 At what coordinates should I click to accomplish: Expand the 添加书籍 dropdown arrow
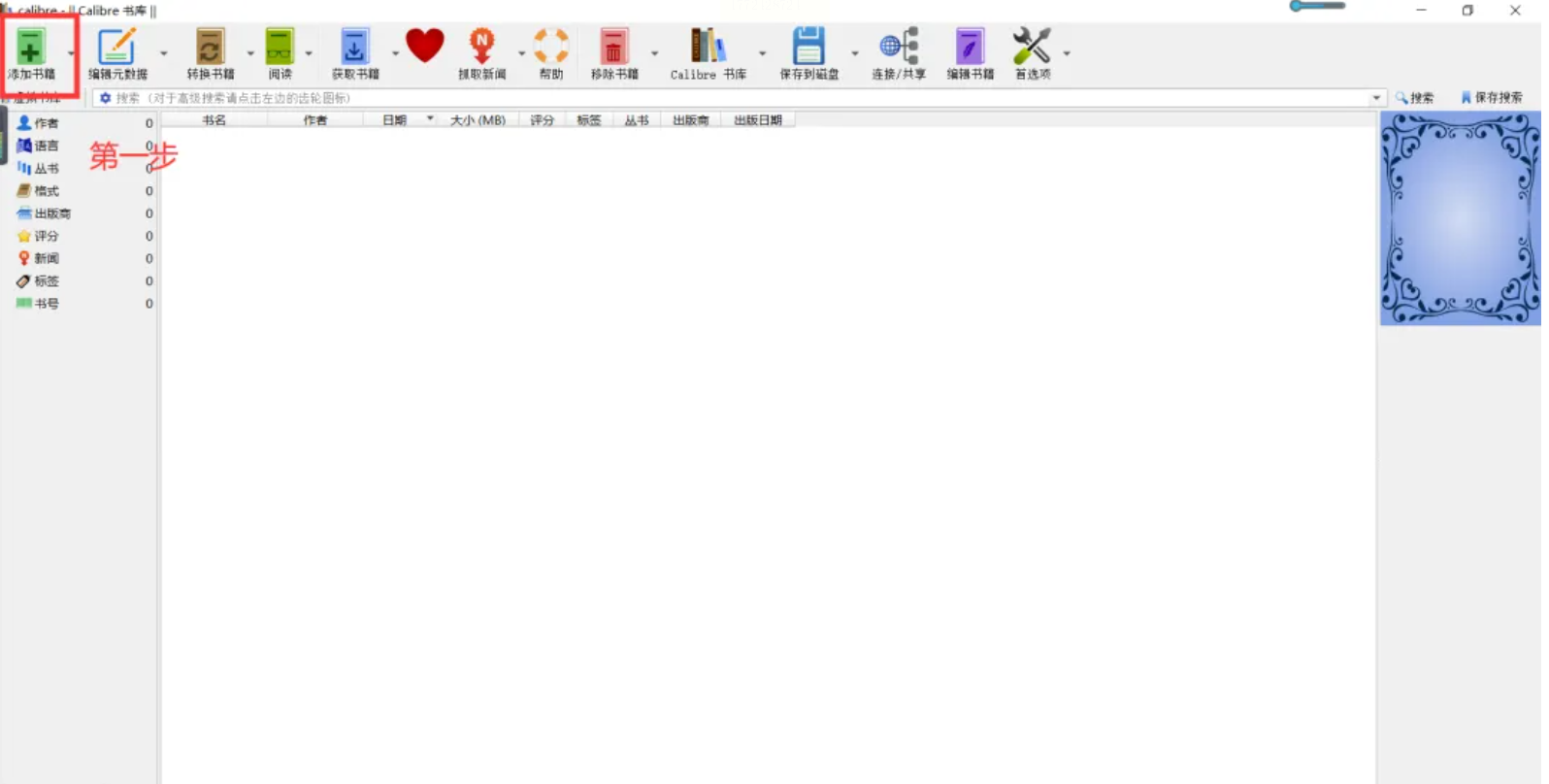(71, 53)
